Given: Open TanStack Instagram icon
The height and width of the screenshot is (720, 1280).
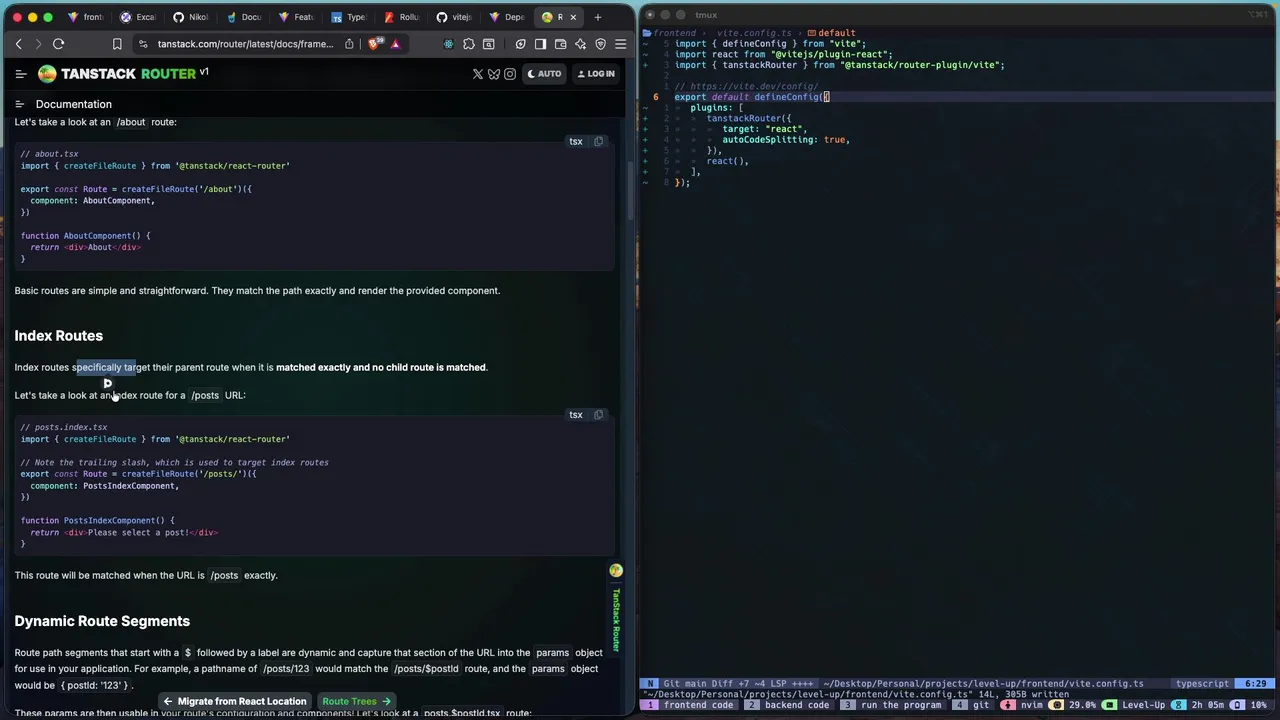Looking at the screenshot, I should pos(510,74).
